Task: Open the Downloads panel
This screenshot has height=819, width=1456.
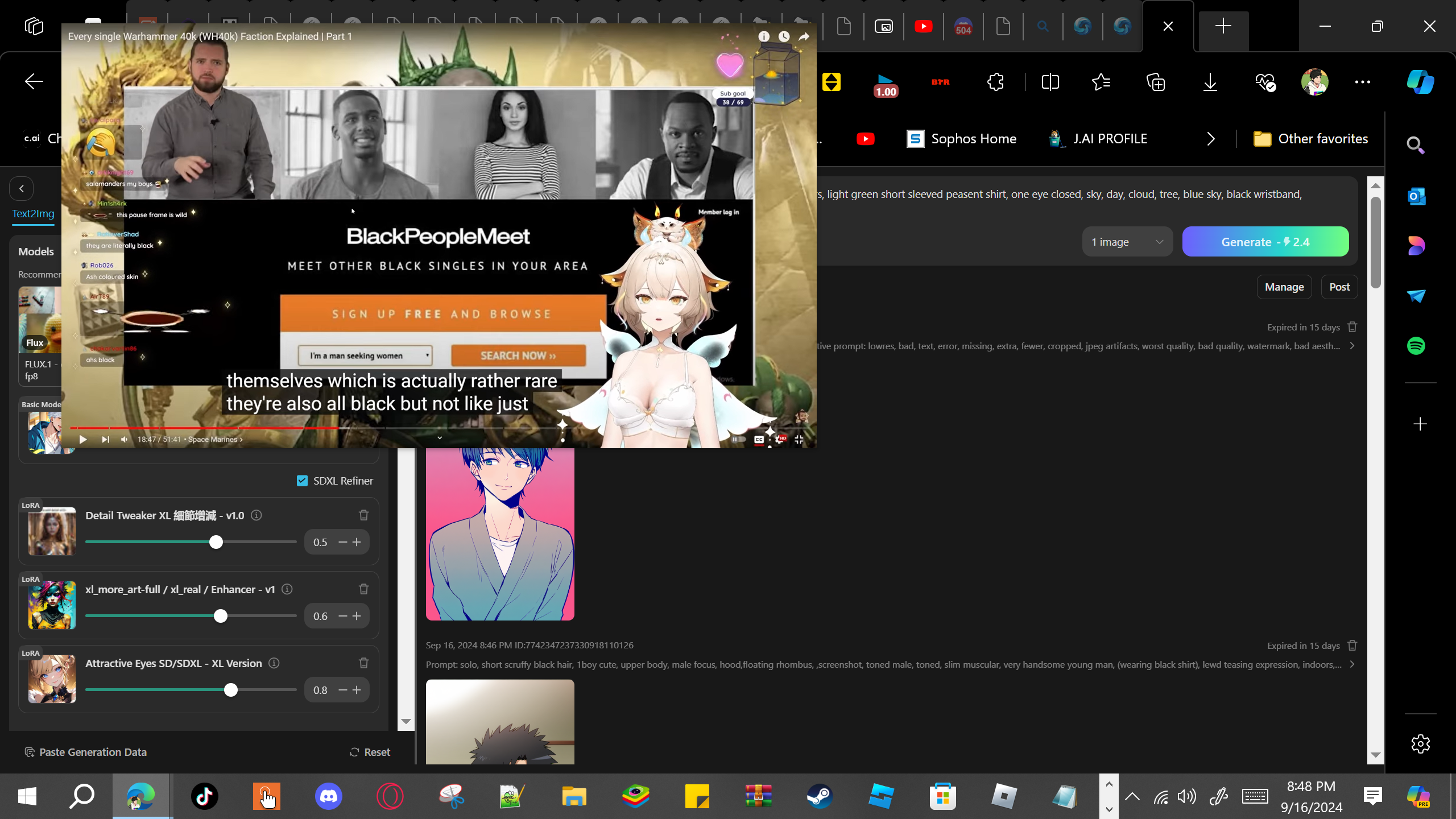Action: [1210, 82]
